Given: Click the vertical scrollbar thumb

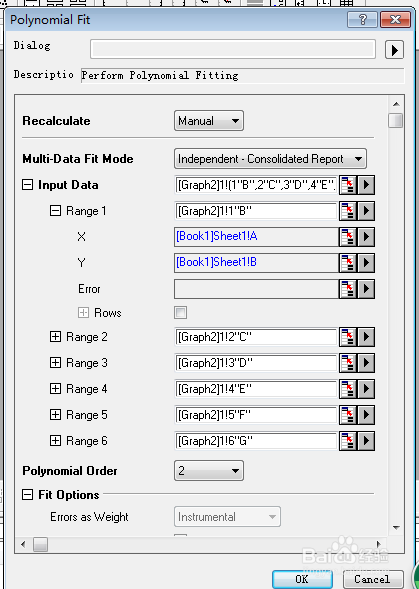Looking at the screenshot, I should coord(396,121).
